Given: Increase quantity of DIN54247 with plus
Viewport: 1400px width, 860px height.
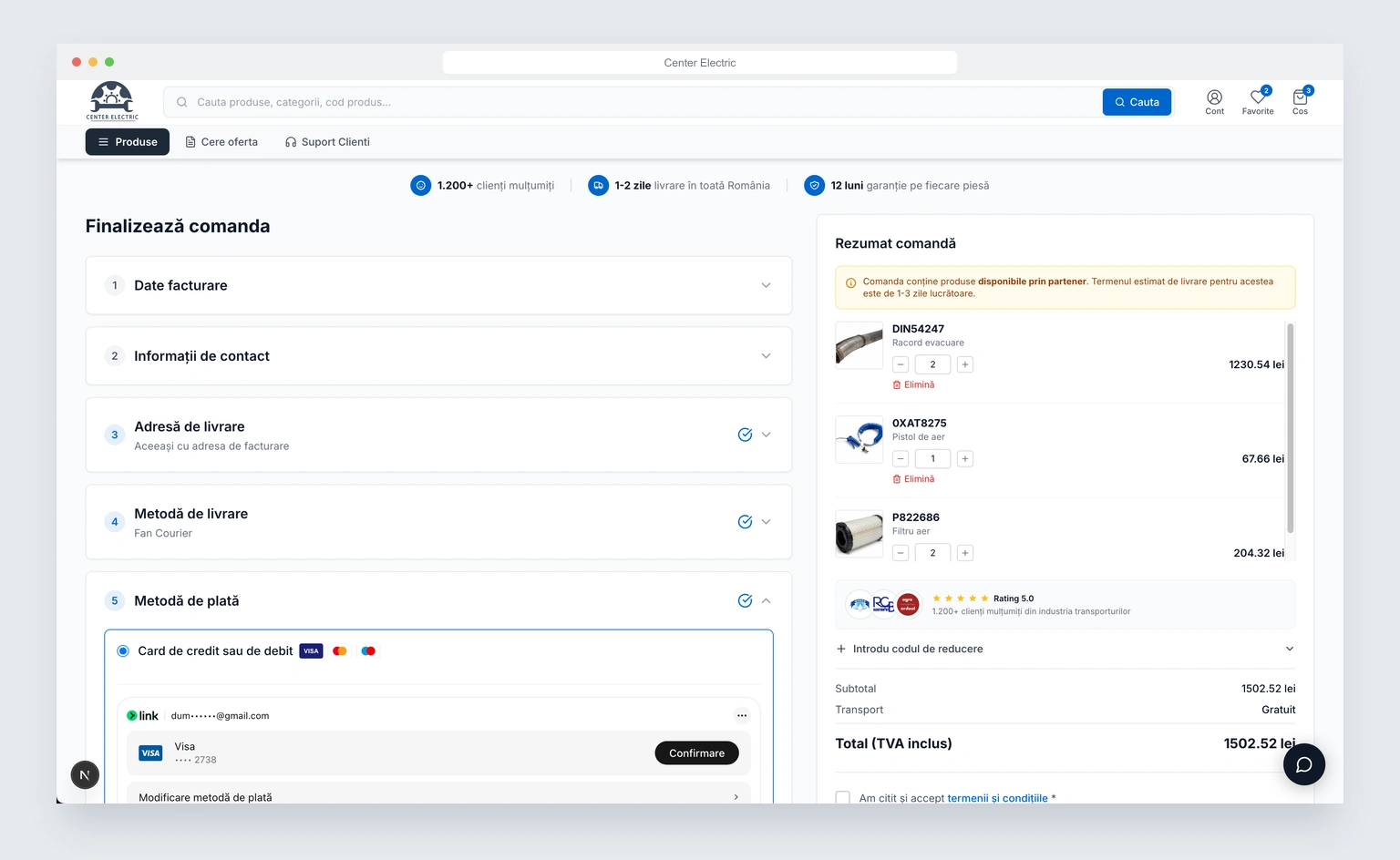Looking at the screenshot, I should pyautogui.click(x=965, y=364).
